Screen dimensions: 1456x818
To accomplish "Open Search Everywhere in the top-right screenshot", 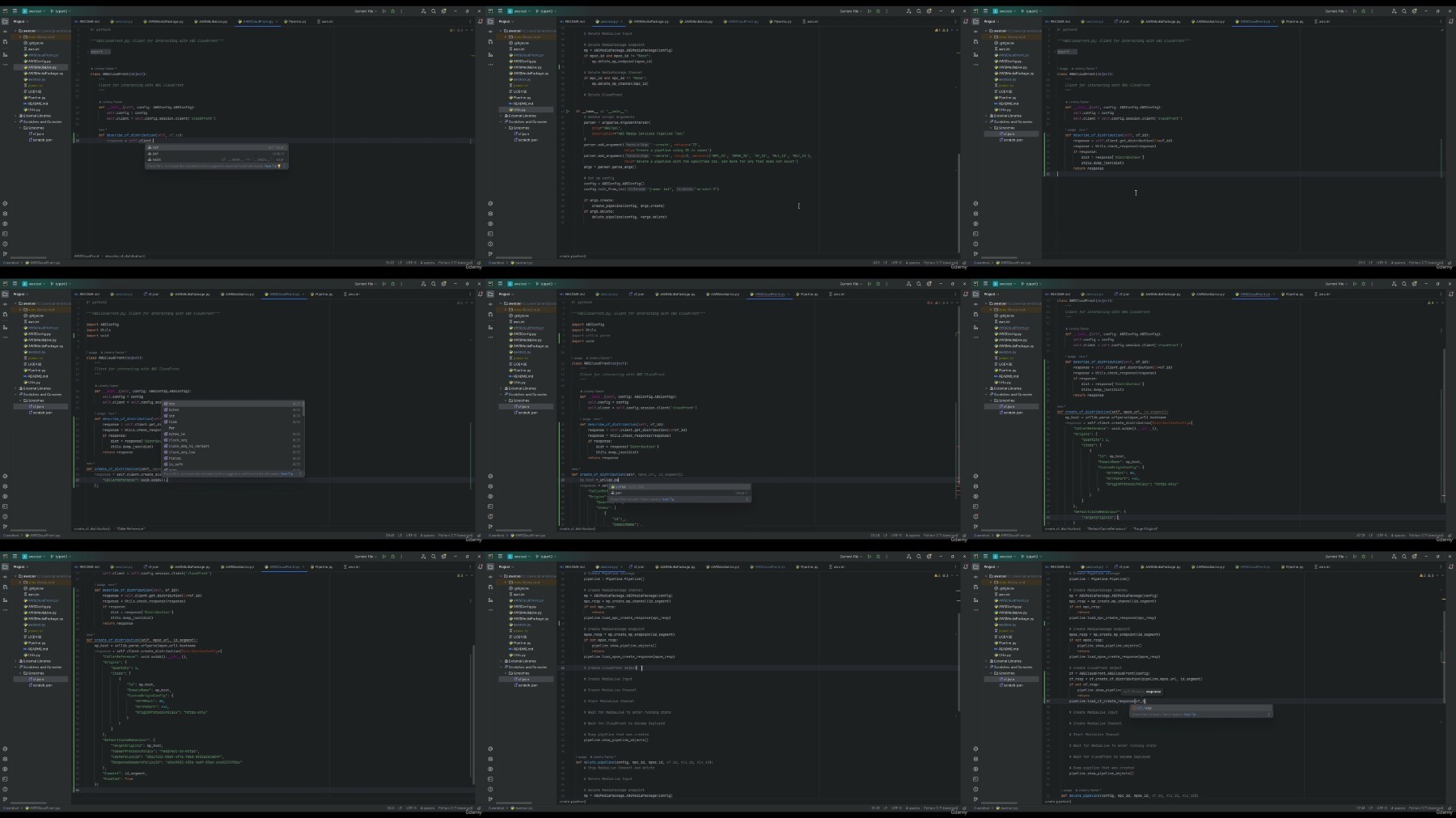I will click(x=1404, y=11).
